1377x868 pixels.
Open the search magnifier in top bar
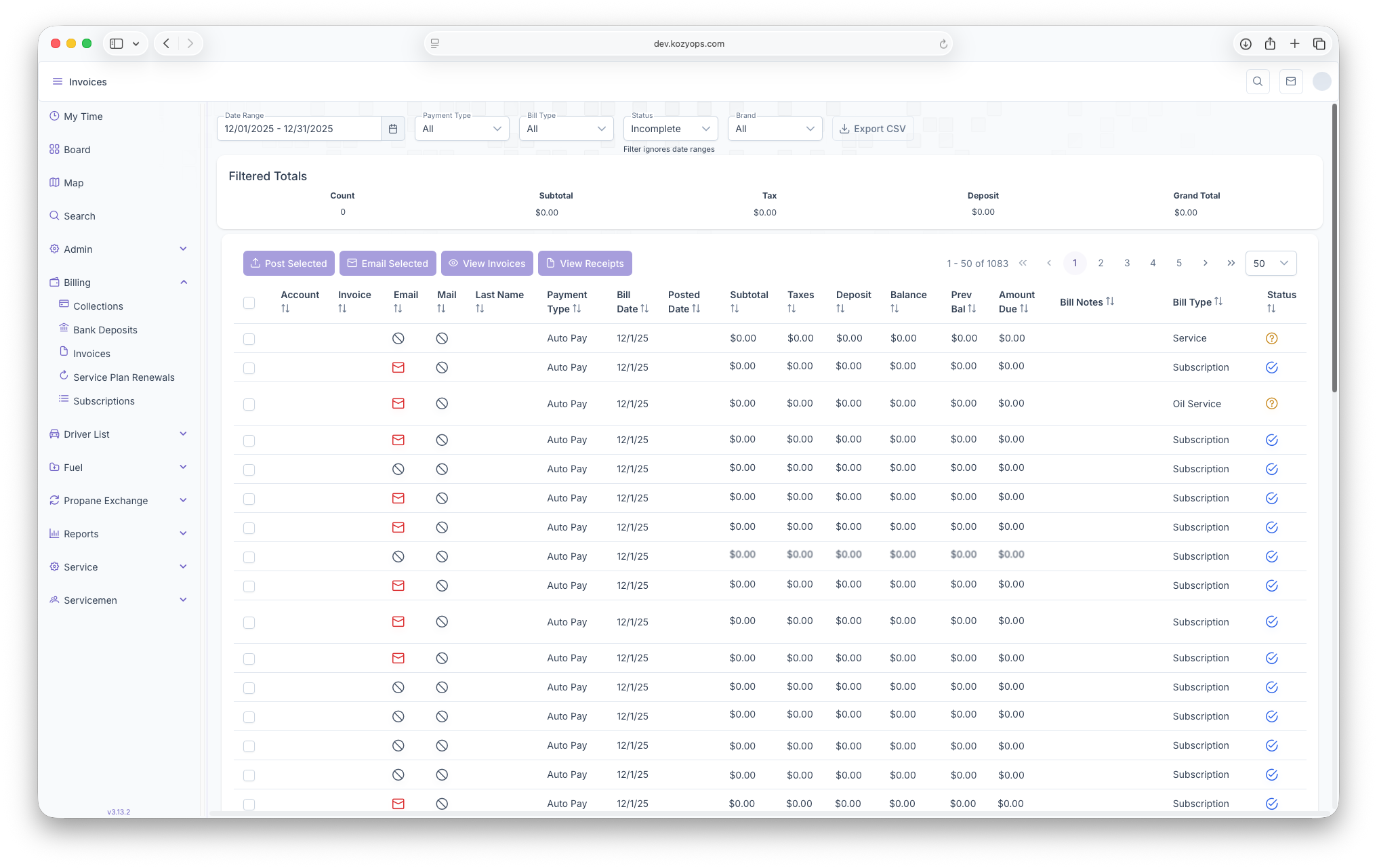coord(1258,81)
